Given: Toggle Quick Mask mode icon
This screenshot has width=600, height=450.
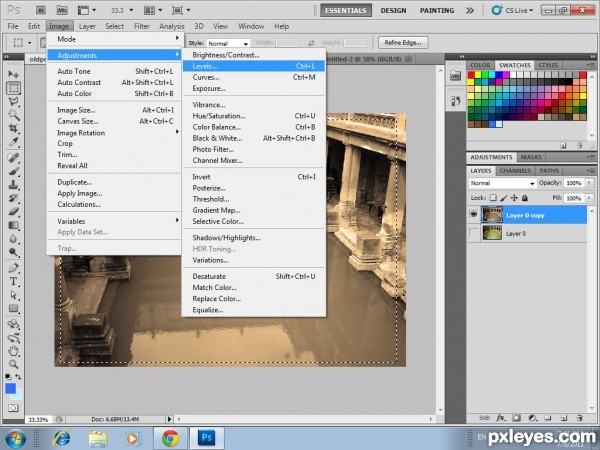Looking at the screenshot, I should 13,408.
